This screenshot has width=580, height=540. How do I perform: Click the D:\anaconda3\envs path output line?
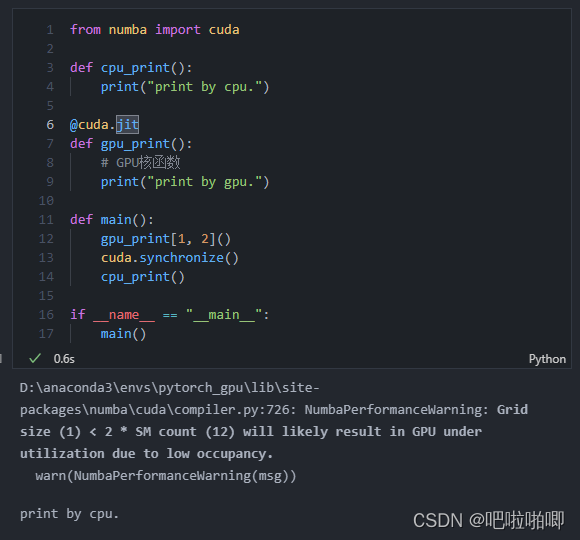click(169, 388)
